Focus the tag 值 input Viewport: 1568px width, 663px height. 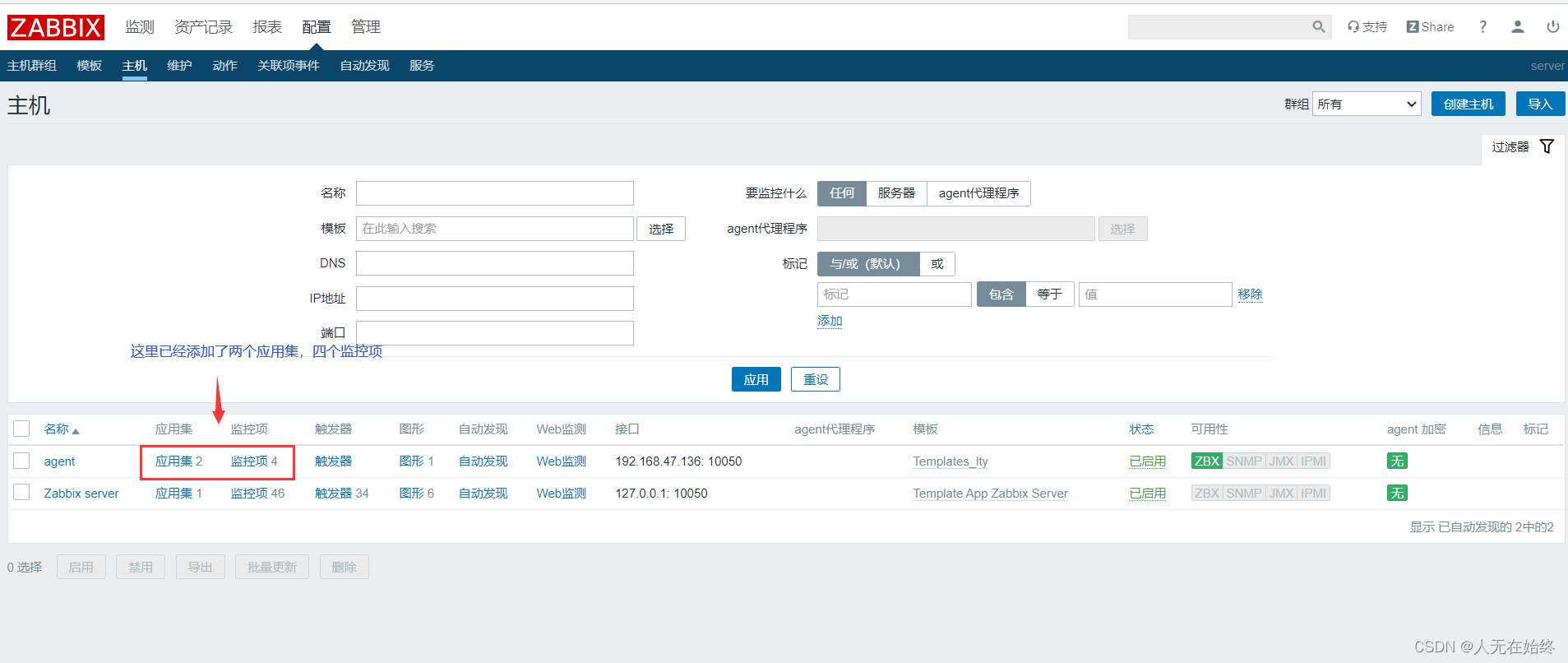1155,294
